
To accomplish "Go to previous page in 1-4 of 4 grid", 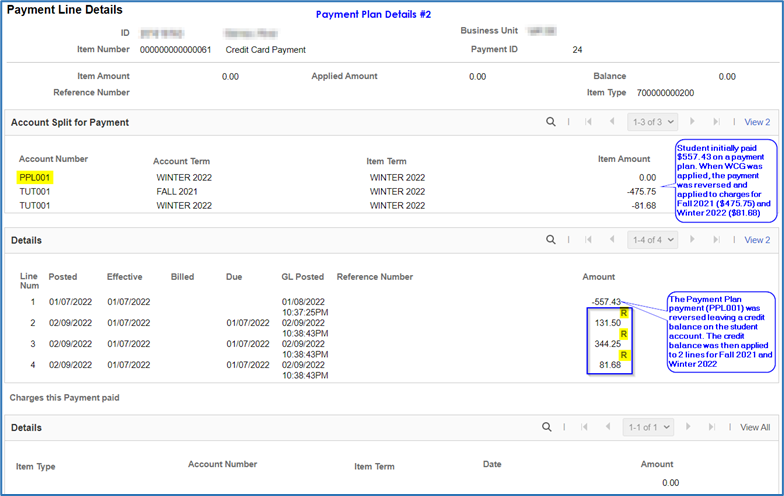I will [x=612, y=240].
